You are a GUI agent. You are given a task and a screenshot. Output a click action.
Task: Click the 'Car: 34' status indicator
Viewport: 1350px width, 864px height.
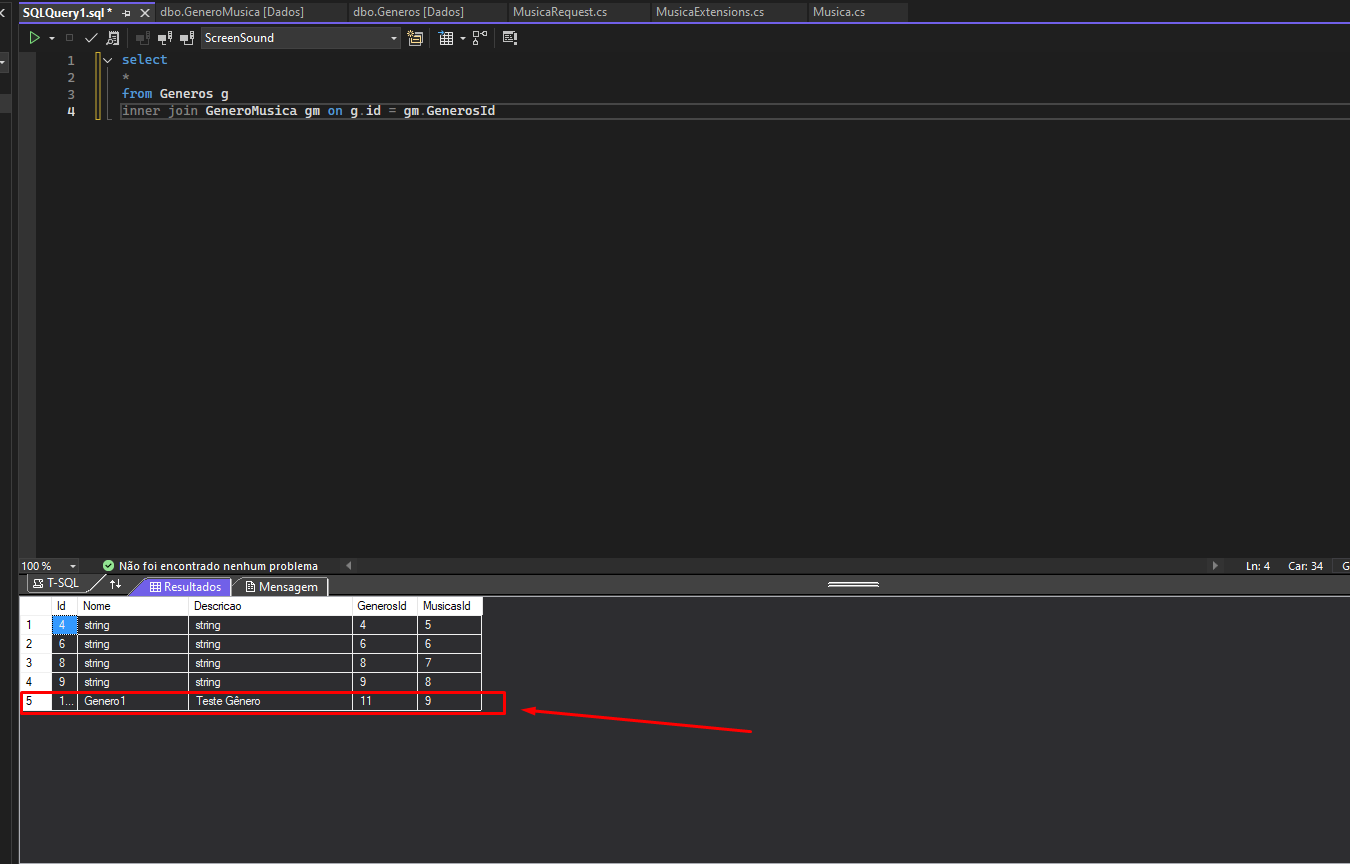click(1305, 566)
